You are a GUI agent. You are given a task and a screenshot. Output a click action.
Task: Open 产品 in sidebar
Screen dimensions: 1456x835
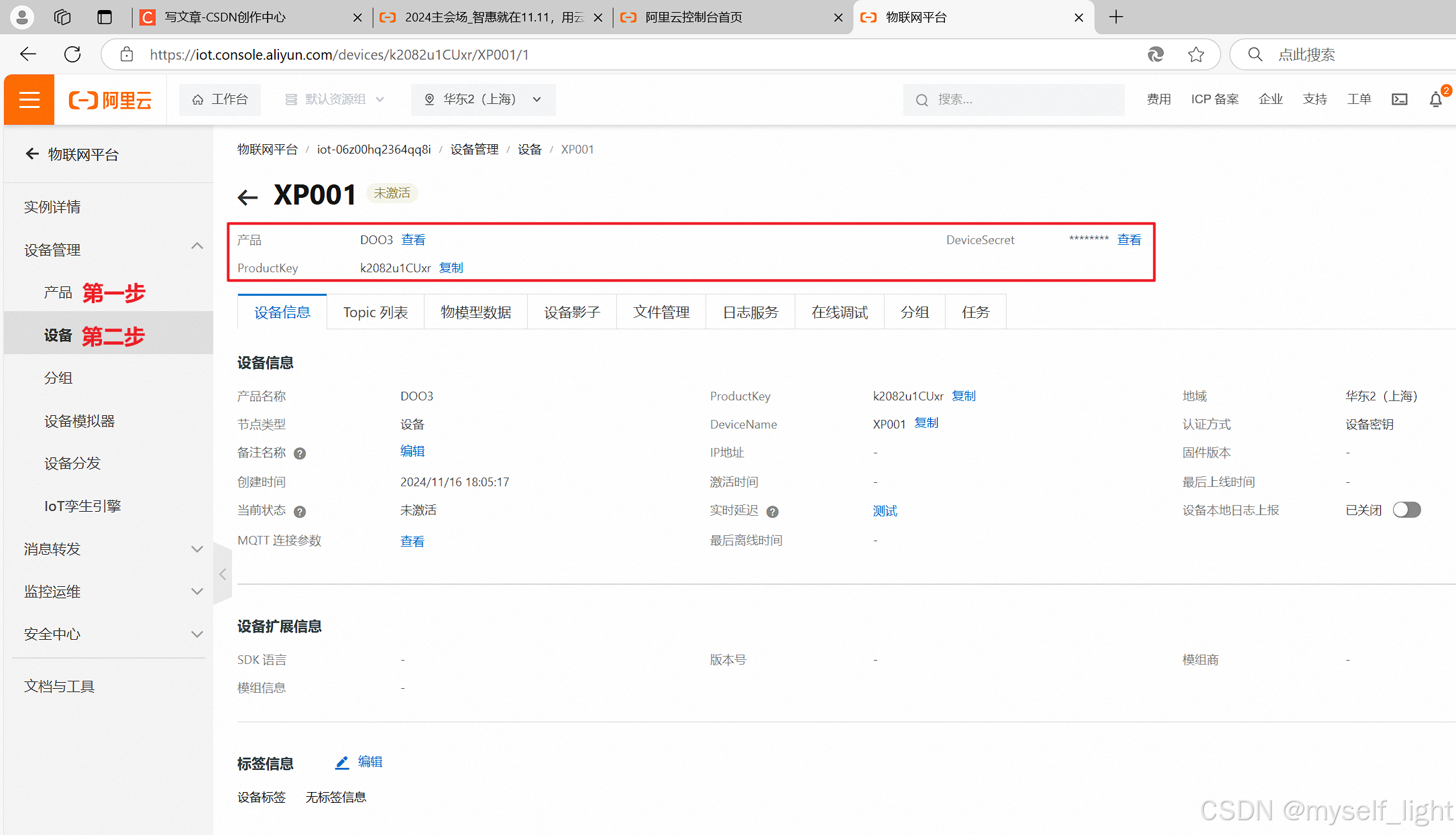(58, 292)
